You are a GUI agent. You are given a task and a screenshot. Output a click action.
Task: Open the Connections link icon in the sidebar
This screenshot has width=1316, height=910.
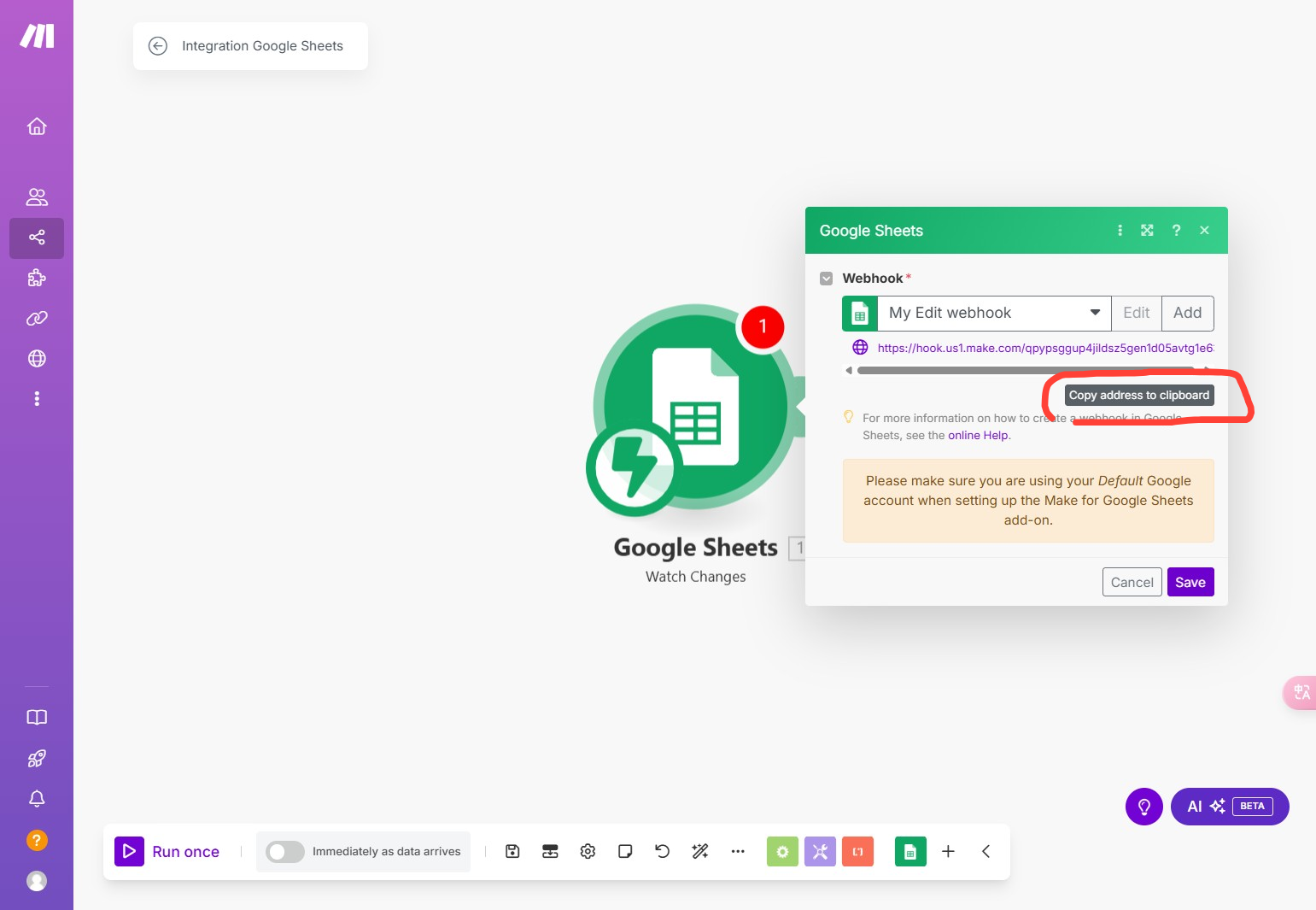pos(37,318)
